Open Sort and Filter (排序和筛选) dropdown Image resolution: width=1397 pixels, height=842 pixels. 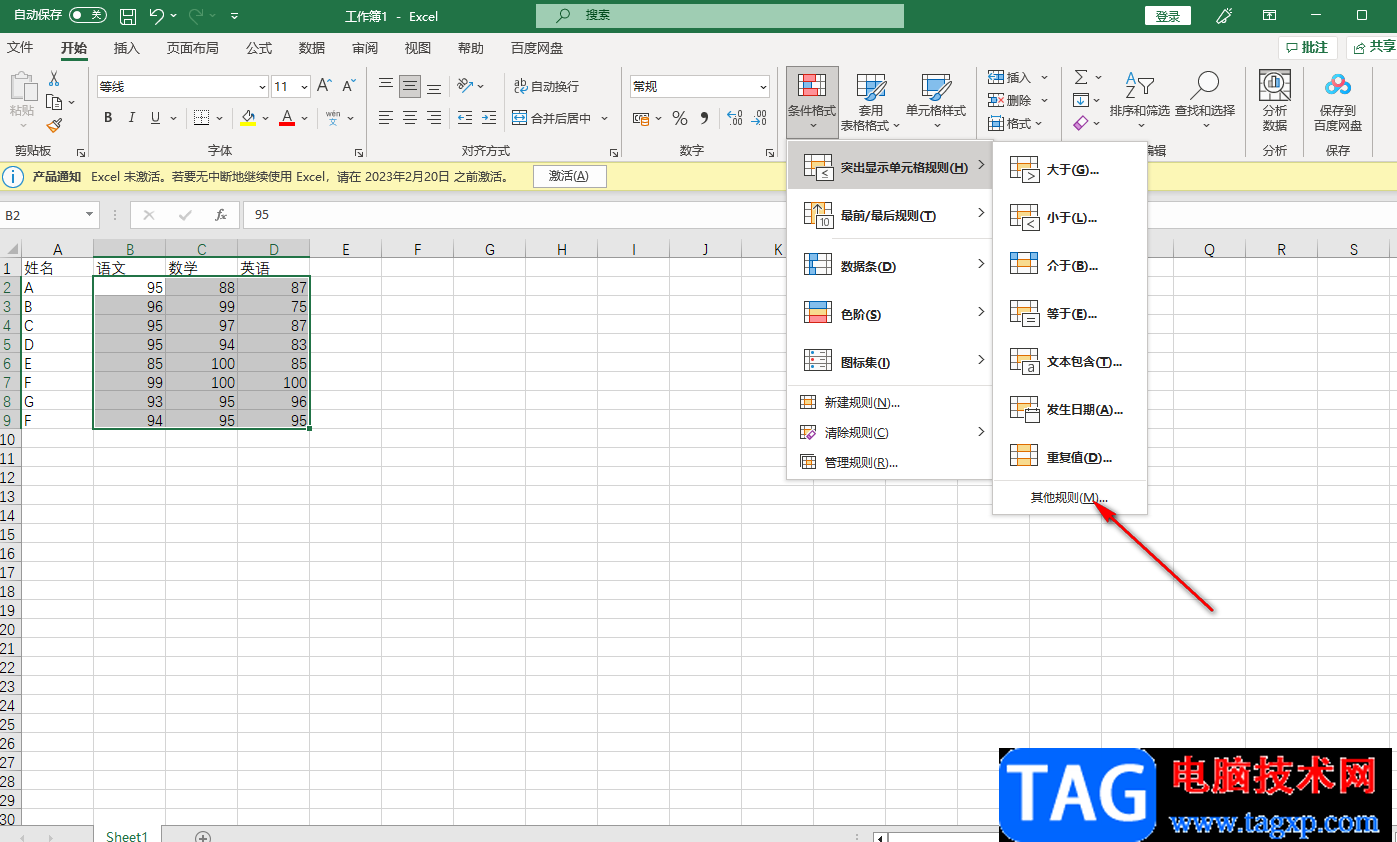coord(1139,101)
